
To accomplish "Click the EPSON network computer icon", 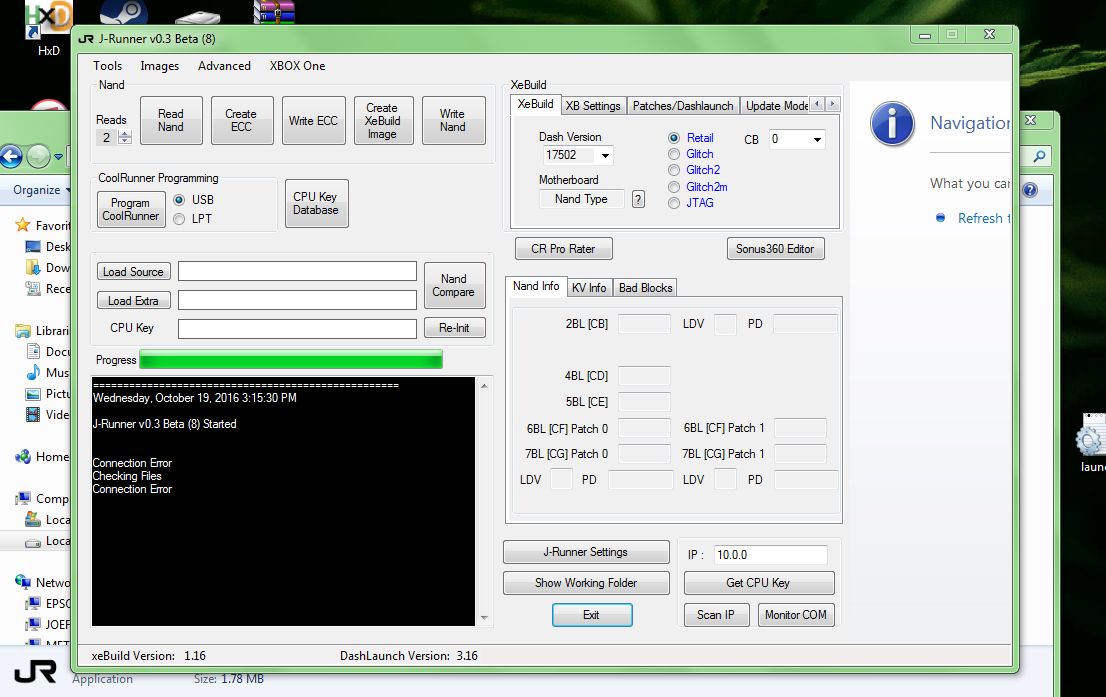I will [x=33, y=603].
